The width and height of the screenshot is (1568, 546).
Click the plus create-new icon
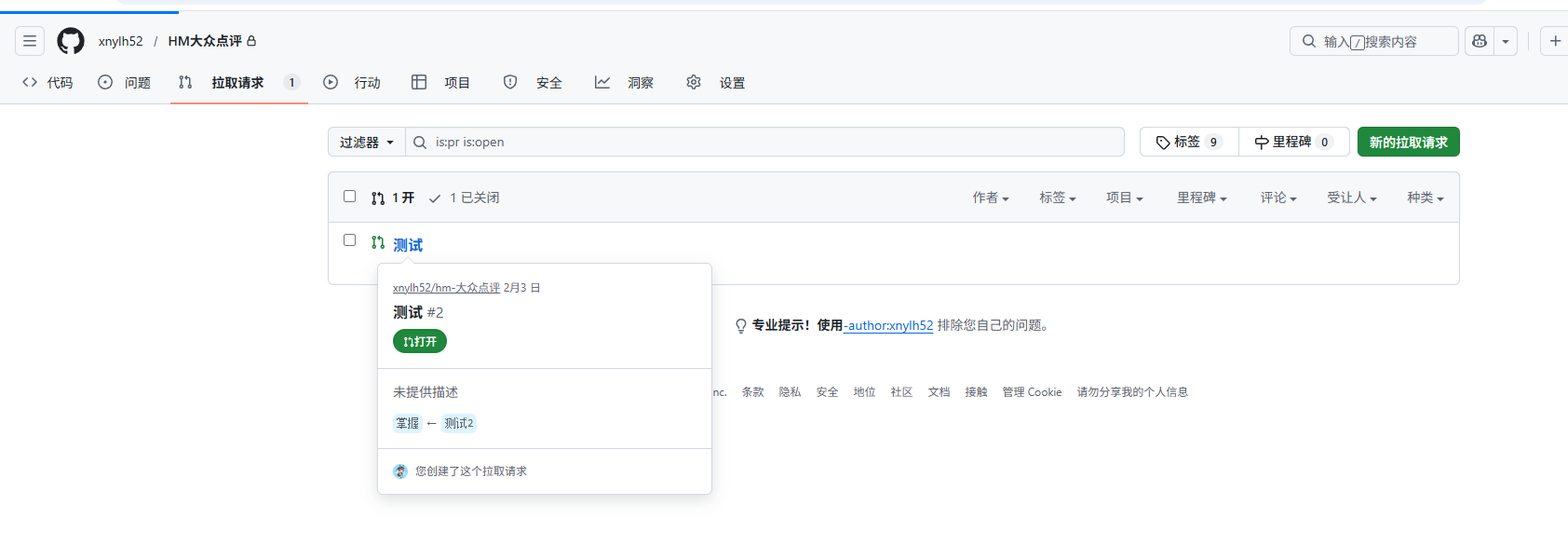point(1554,41)
